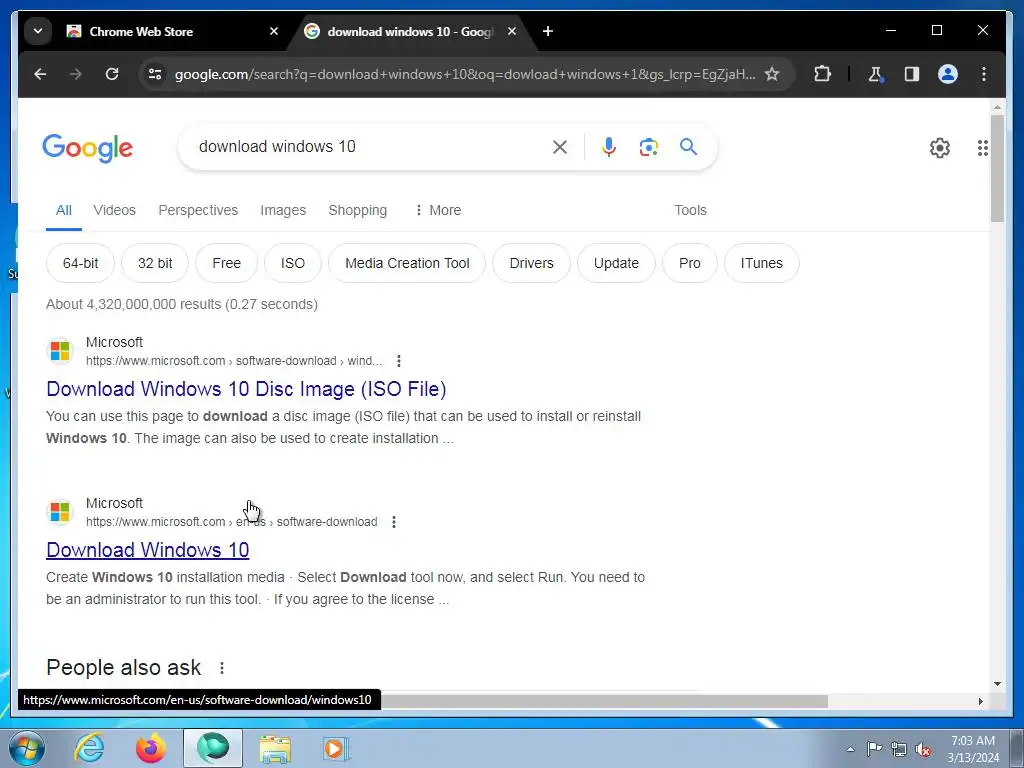Open search Tools options

tap(690, 210)
